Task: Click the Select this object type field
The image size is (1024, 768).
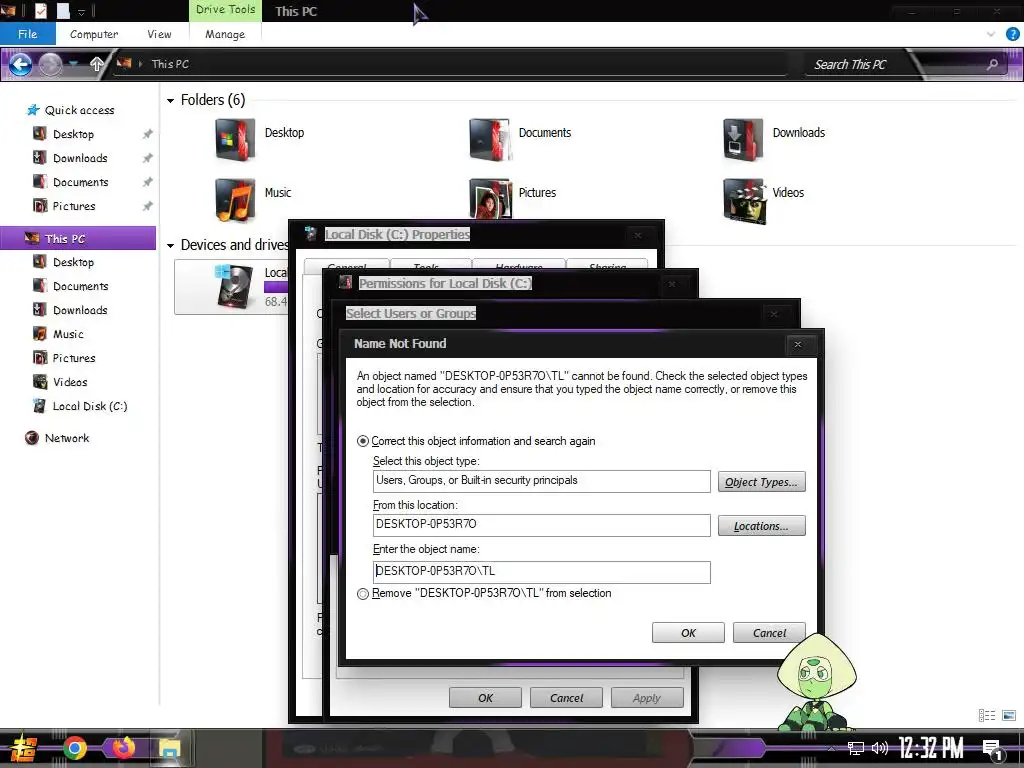Action: [x=541, y=481]
